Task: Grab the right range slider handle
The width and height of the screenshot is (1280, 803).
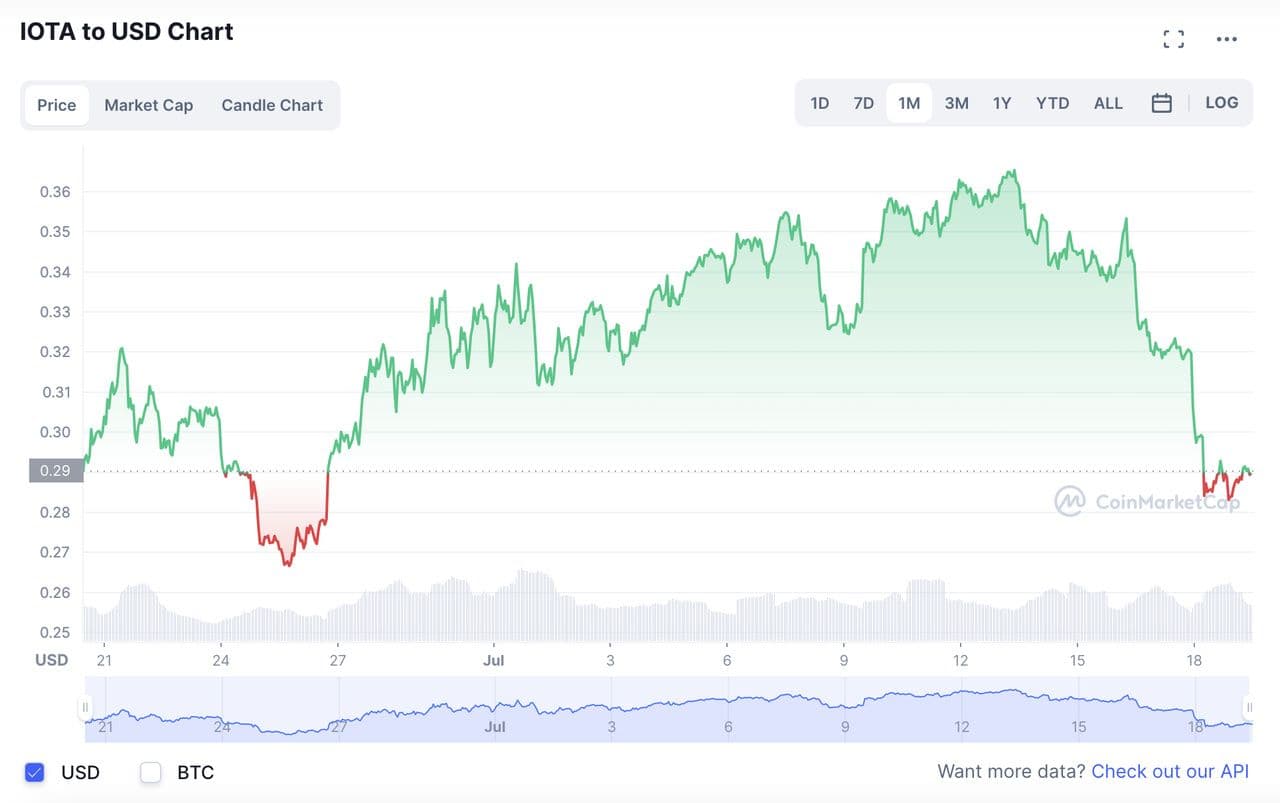Action: [1249, 708]
